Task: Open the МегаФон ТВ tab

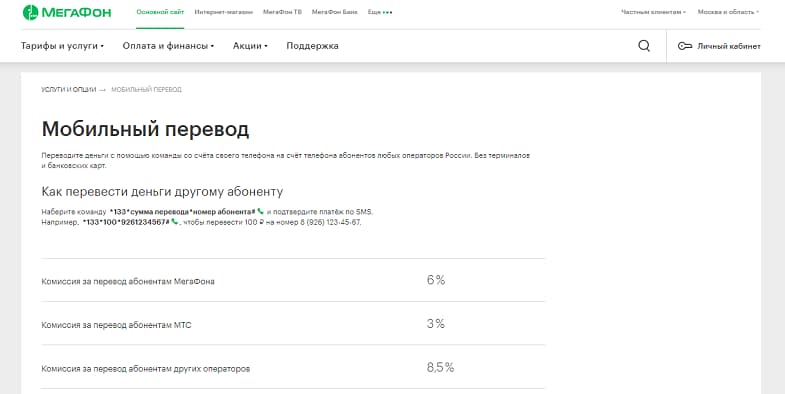Action: (x=282, y=12)
